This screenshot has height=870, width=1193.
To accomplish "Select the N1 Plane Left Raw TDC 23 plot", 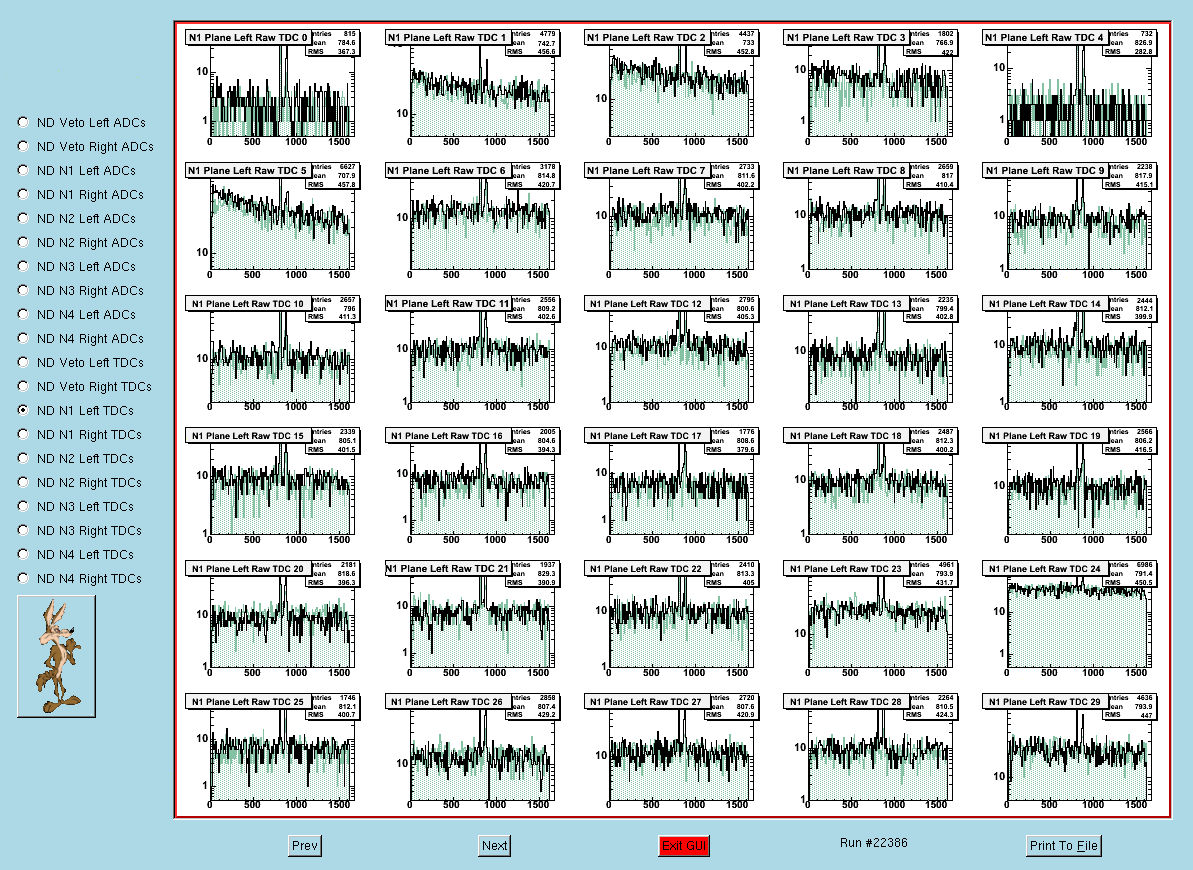I will [870, 619].
